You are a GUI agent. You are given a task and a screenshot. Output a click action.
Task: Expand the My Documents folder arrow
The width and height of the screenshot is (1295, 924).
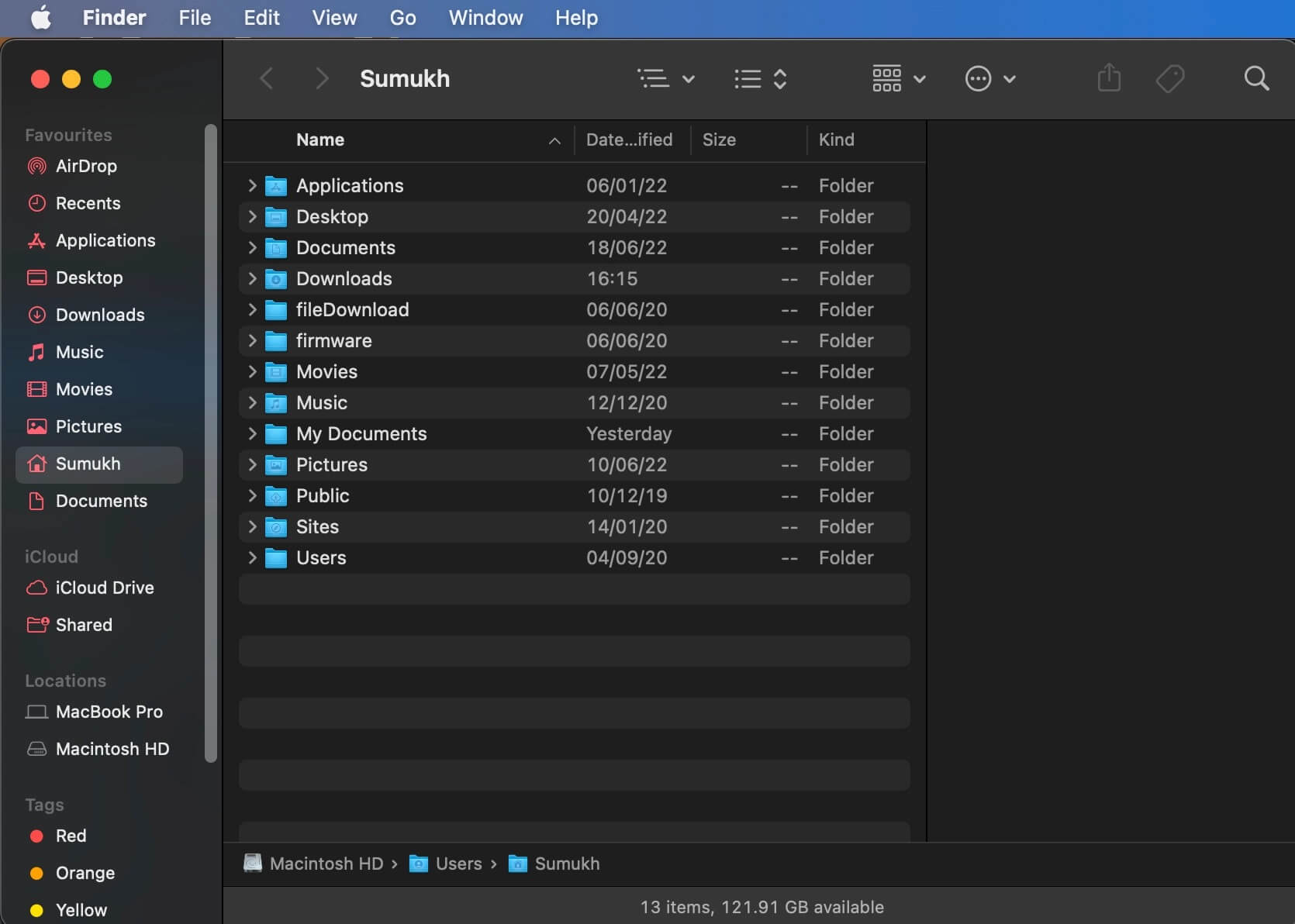(252, 433)
